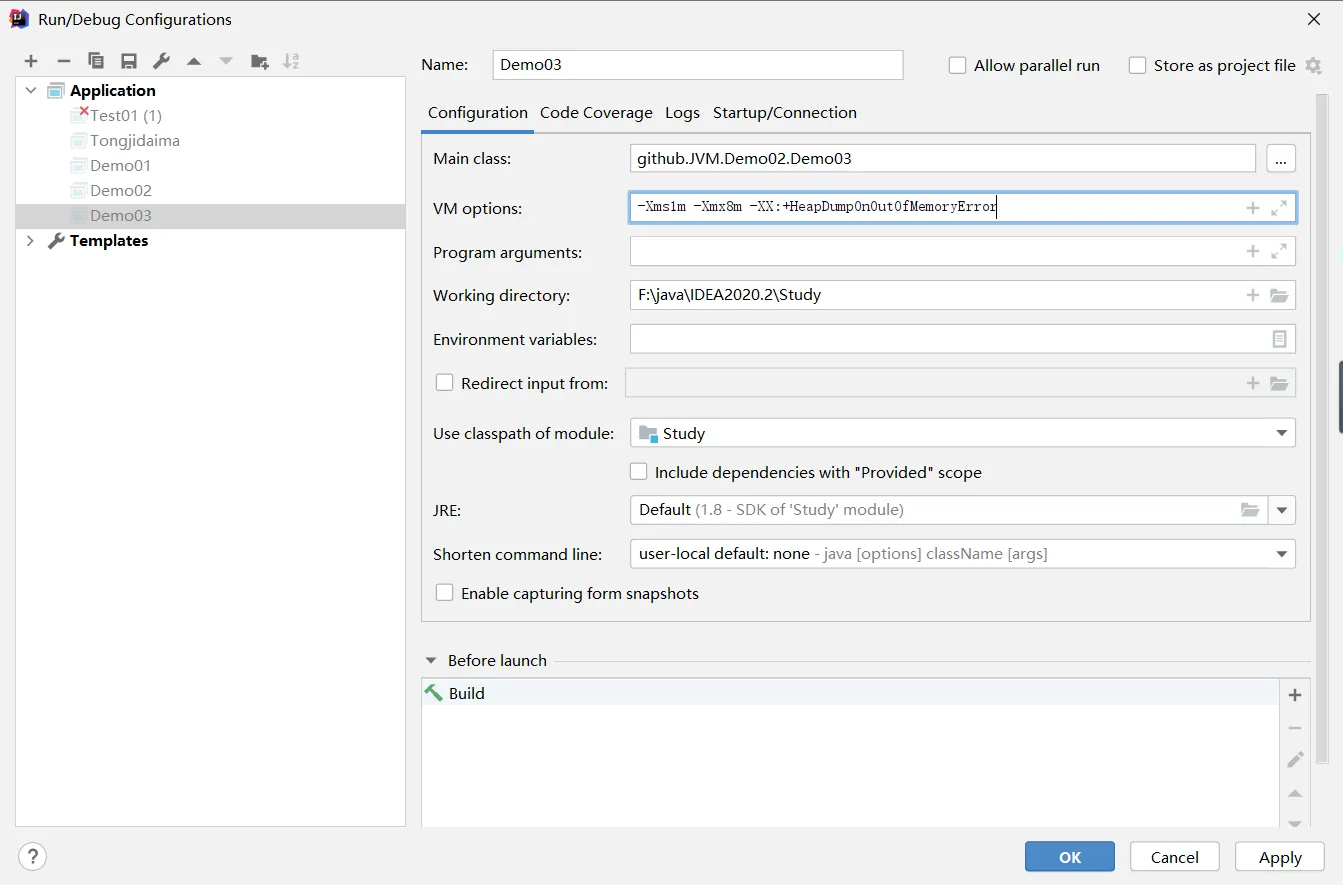Enable Allow parallel run checkbox

pos(958,66)
